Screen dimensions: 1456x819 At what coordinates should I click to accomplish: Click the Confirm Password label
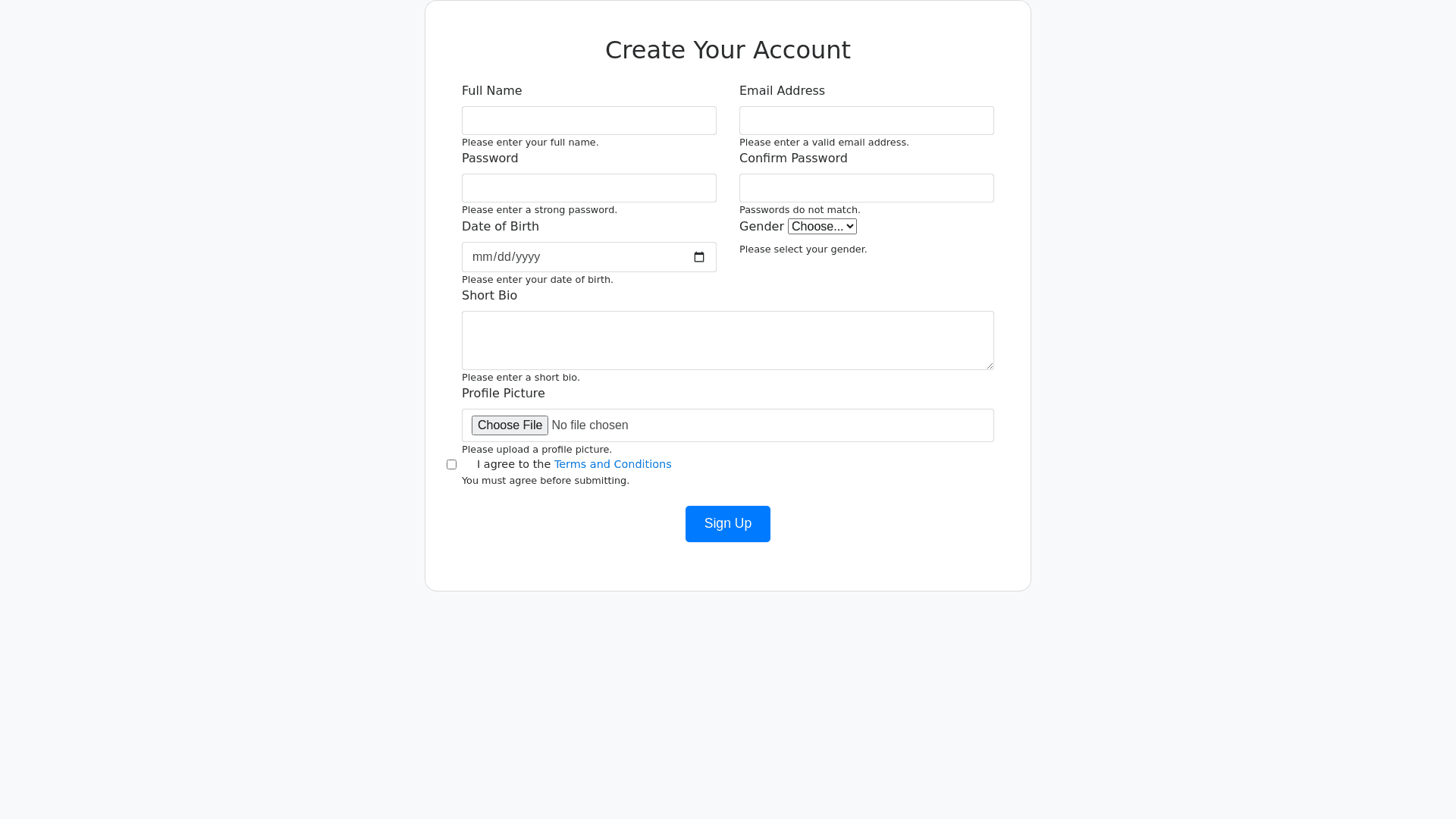[x=793, y=158]
